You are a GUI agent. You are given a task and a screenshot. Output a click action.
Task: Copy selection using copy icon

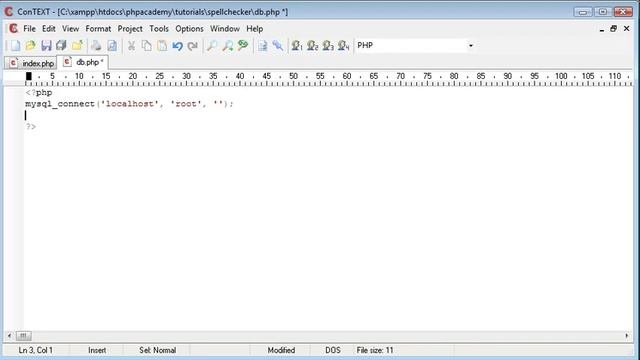click(147, 45)
